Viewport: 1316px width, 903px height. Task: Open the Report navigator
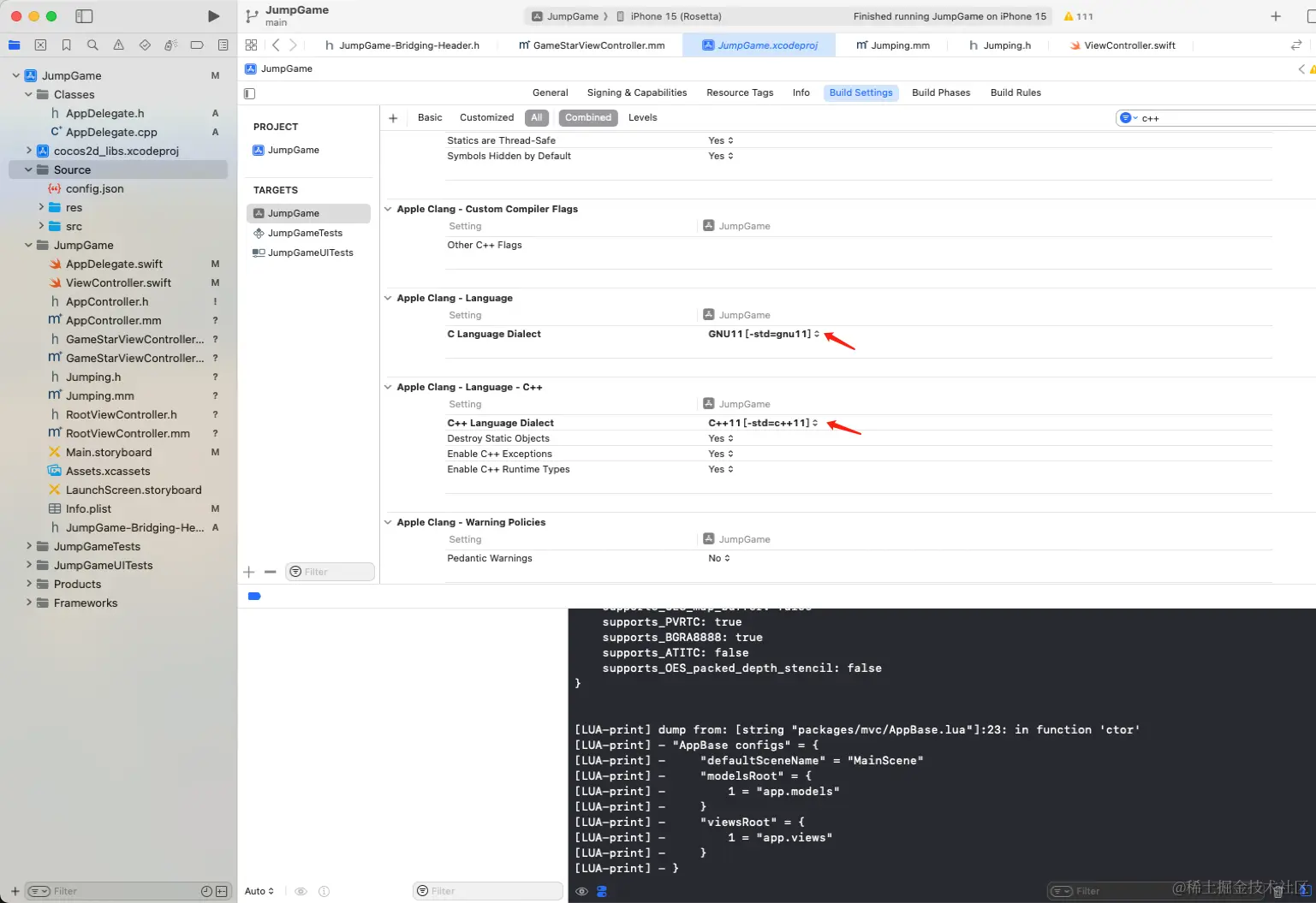223,45
